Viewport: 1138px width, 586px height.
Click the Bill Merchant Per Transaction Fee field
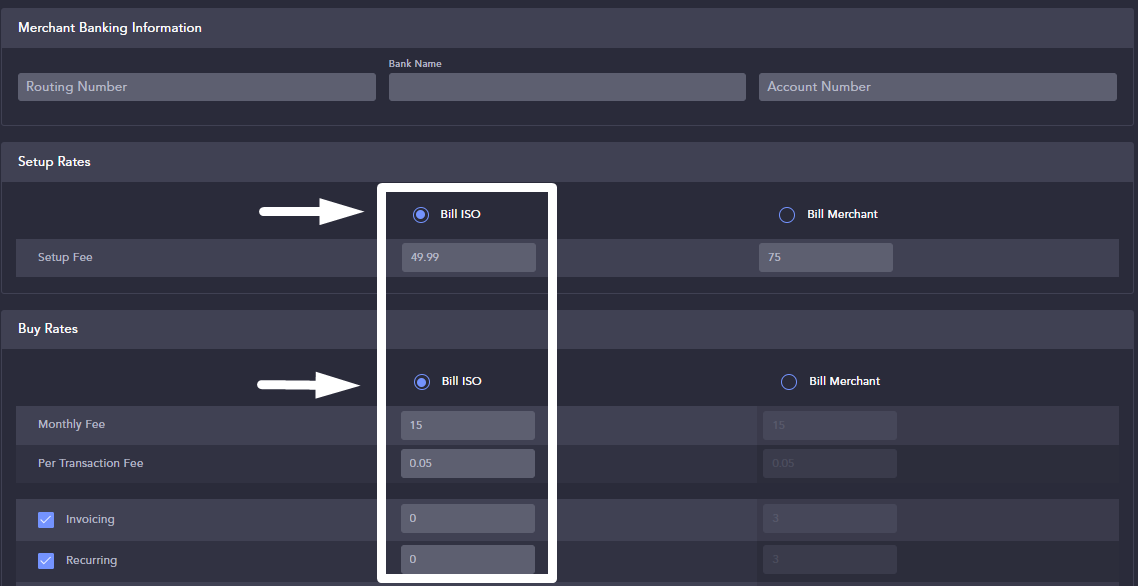coord(830,463)
